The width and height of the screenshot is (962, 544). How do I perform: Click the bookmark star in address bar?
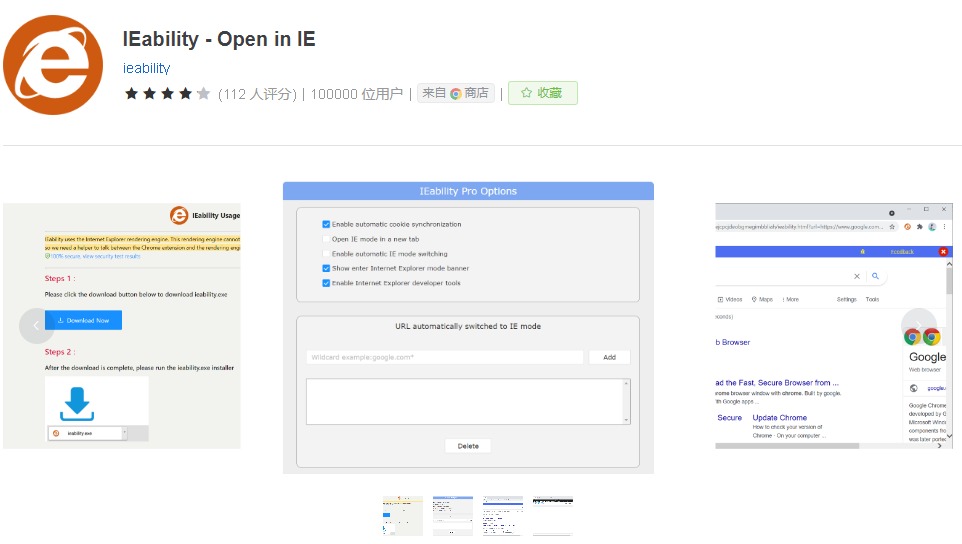892,227
